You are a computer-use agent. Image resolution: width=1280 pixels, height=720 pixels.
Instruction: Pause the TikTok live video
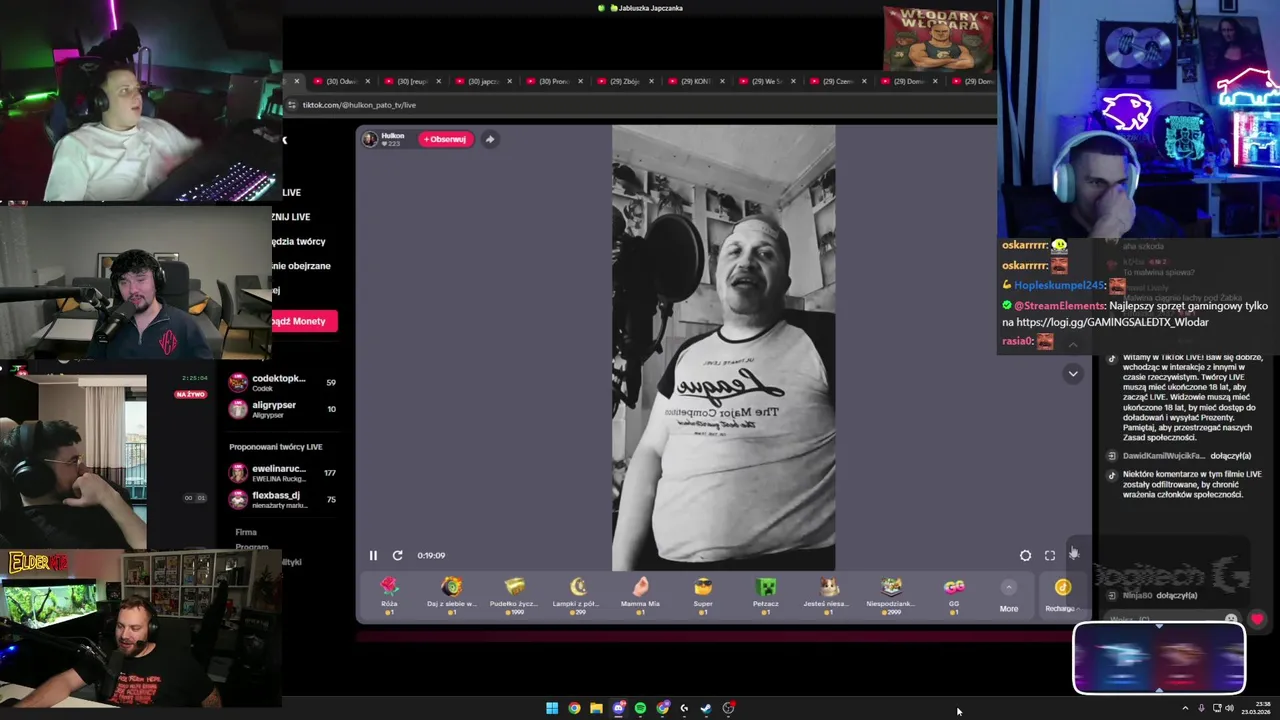point(373,555)
